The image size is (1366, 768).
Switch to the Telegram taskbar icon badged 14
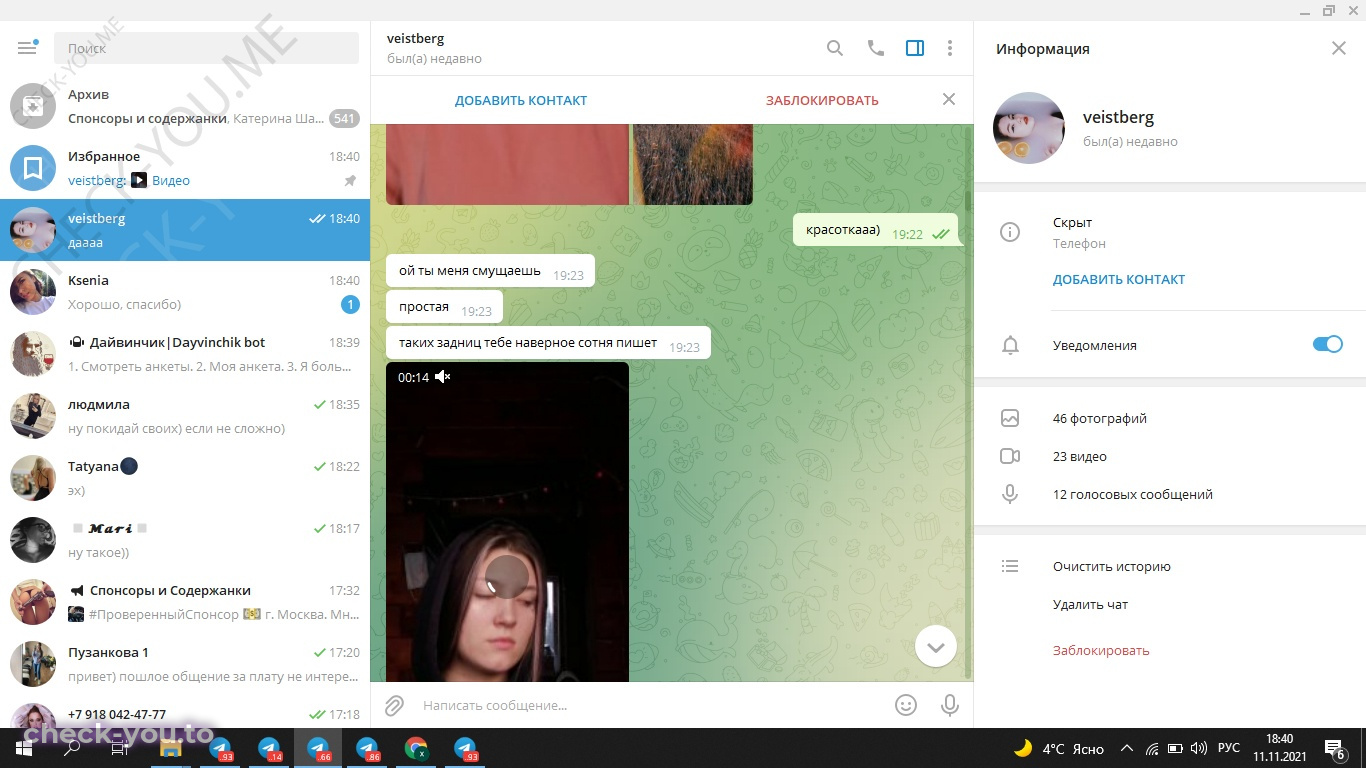click(x=269, y=748)
